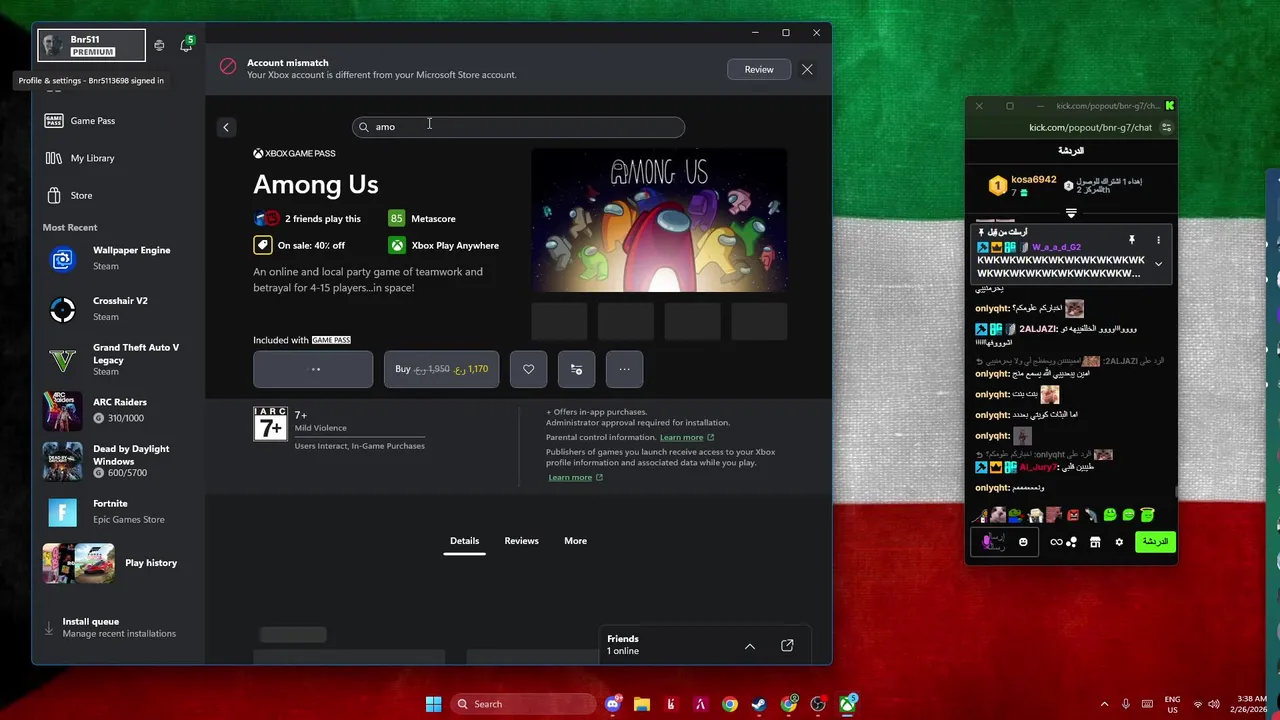1280x720 pixels.
Task: Open the more options ellipsis button
Action: click(x=624, y=369)
